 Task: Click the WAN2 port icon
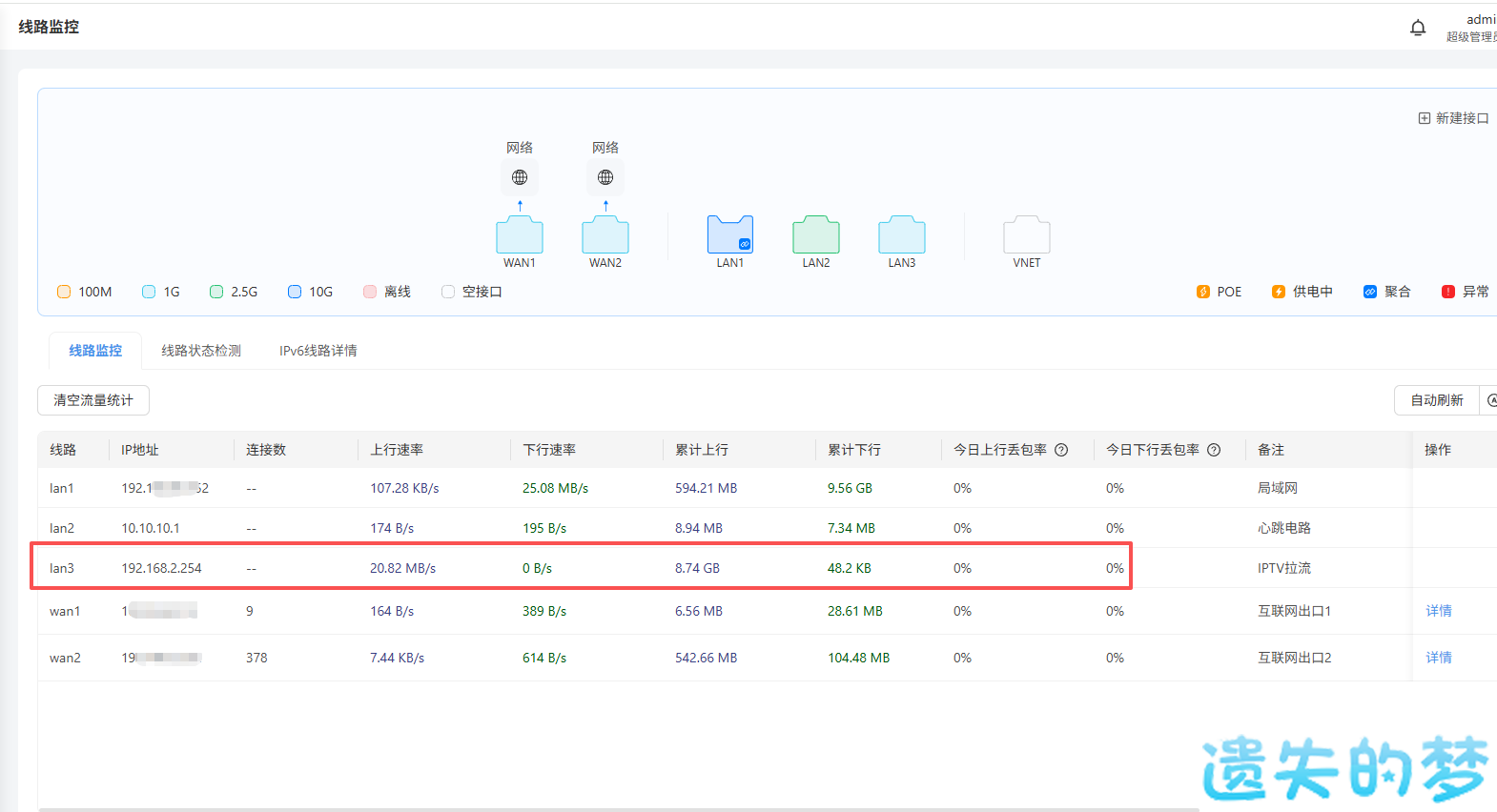coord(605,234)
